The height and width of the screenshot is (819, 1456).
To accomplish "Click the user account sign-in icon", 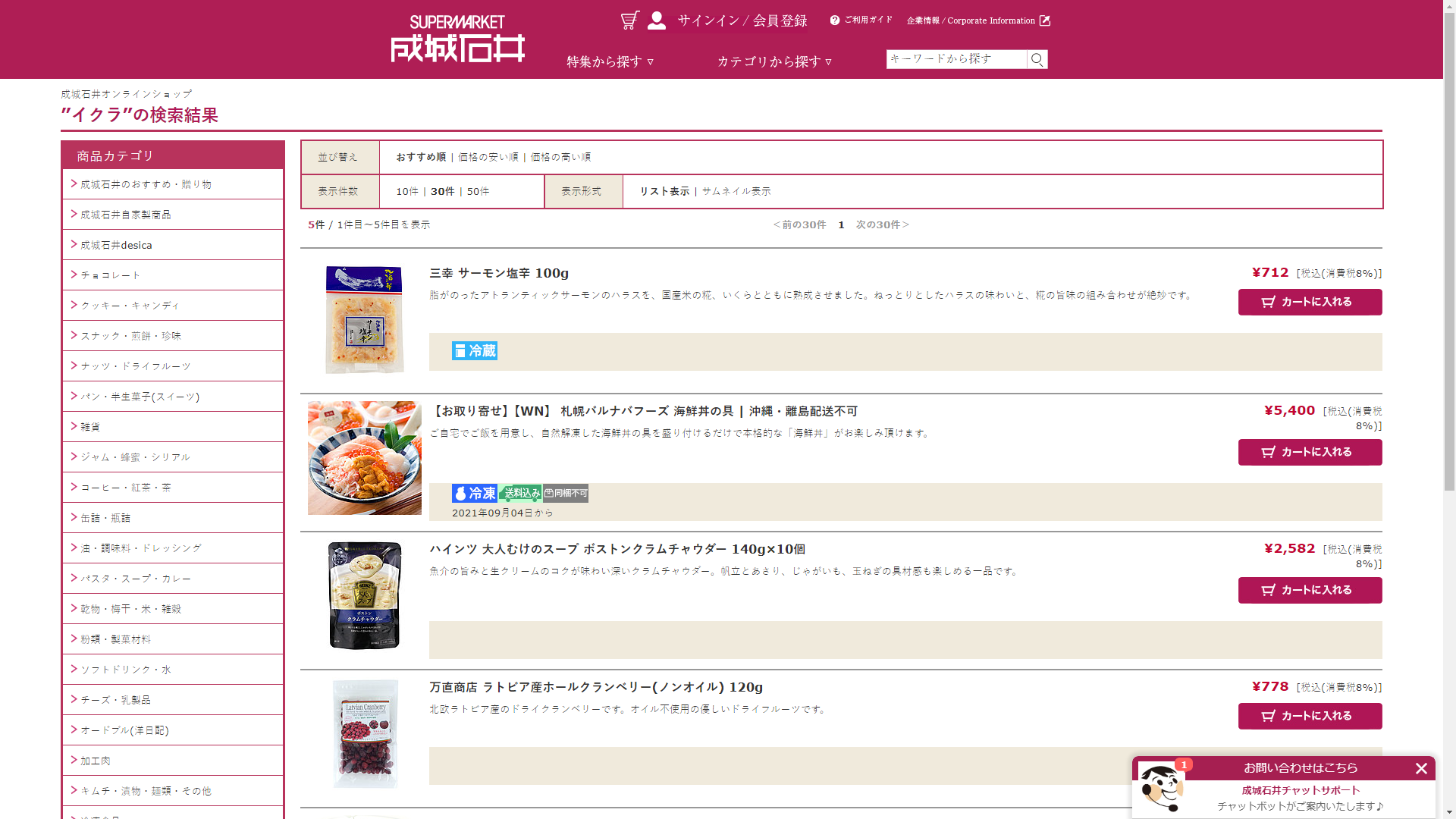I will pos(657,20).
